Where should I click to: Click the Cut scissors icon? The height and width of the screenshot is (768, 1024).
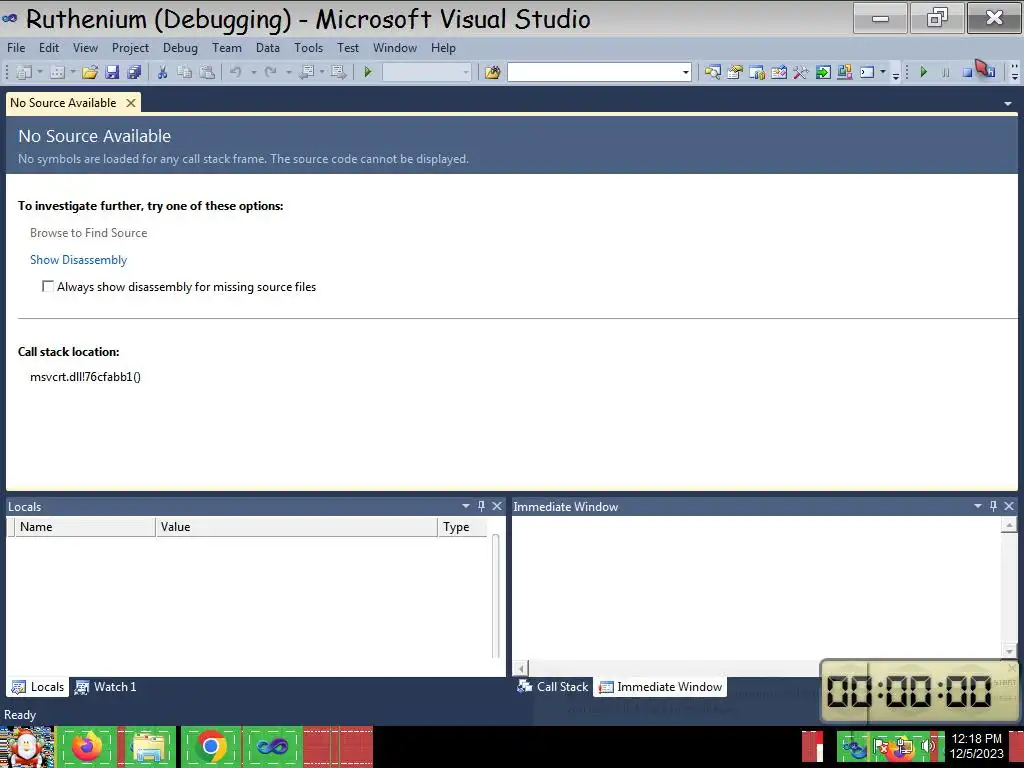coord(162,72)
